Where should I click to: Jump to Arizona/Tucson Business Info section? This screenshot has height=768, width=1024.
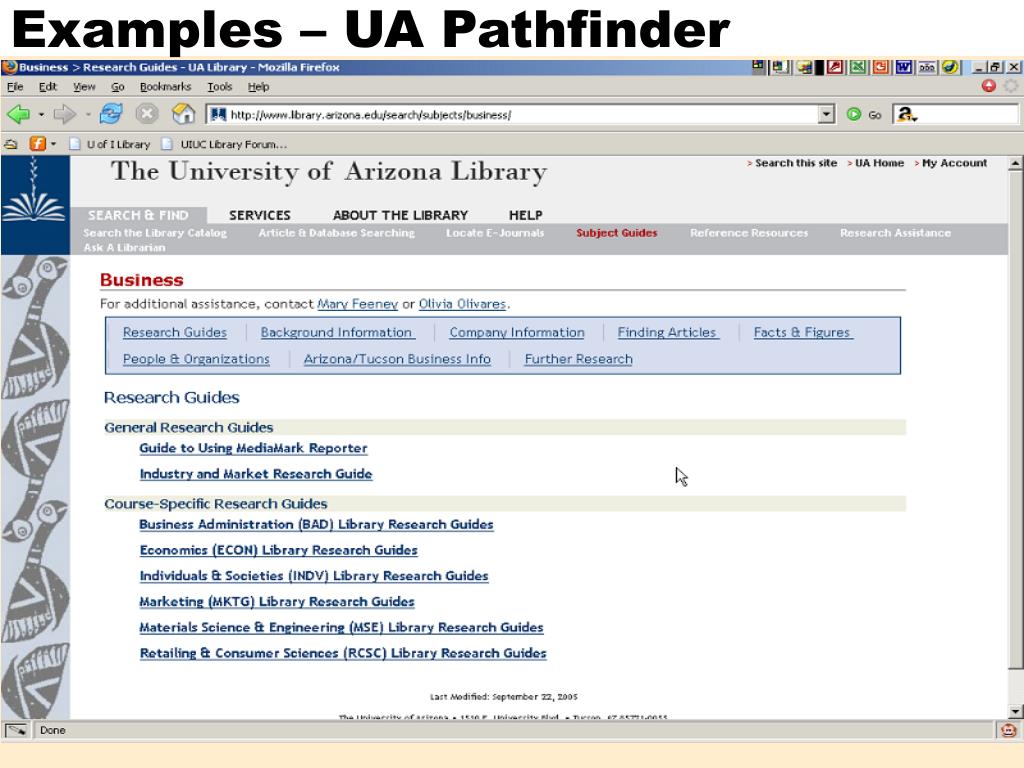[397, 359]
